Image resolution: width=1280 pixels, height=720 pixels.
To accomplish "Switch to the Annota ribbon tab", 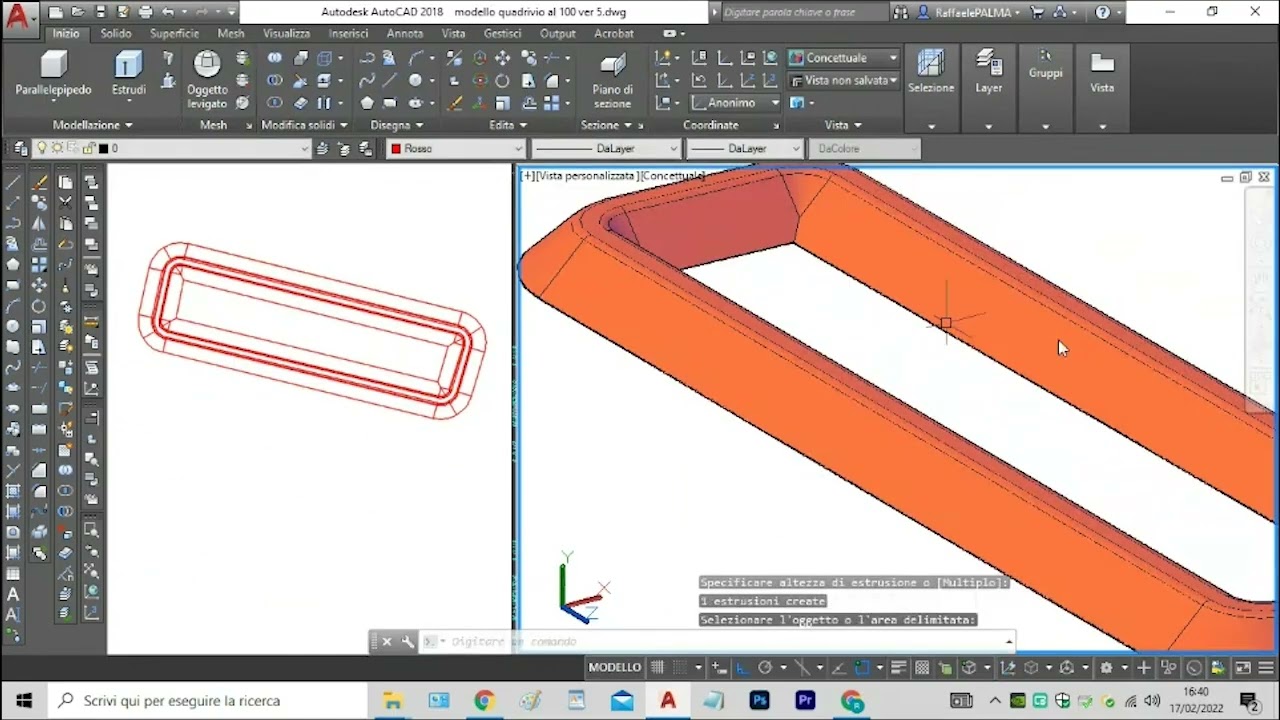I will tap(405, 33).
